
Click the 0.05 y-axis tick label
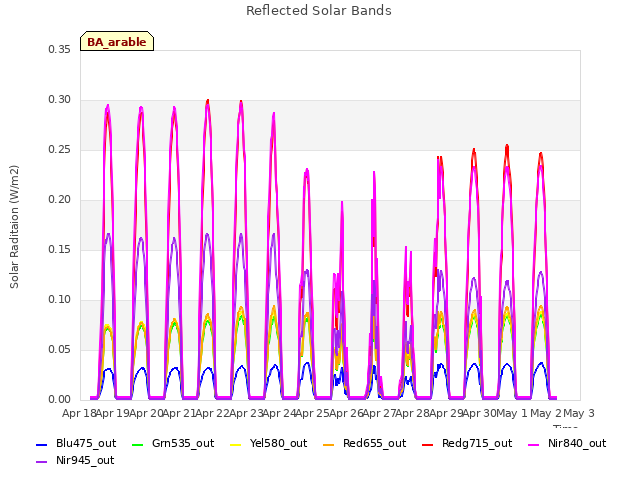tap(60, 349)
